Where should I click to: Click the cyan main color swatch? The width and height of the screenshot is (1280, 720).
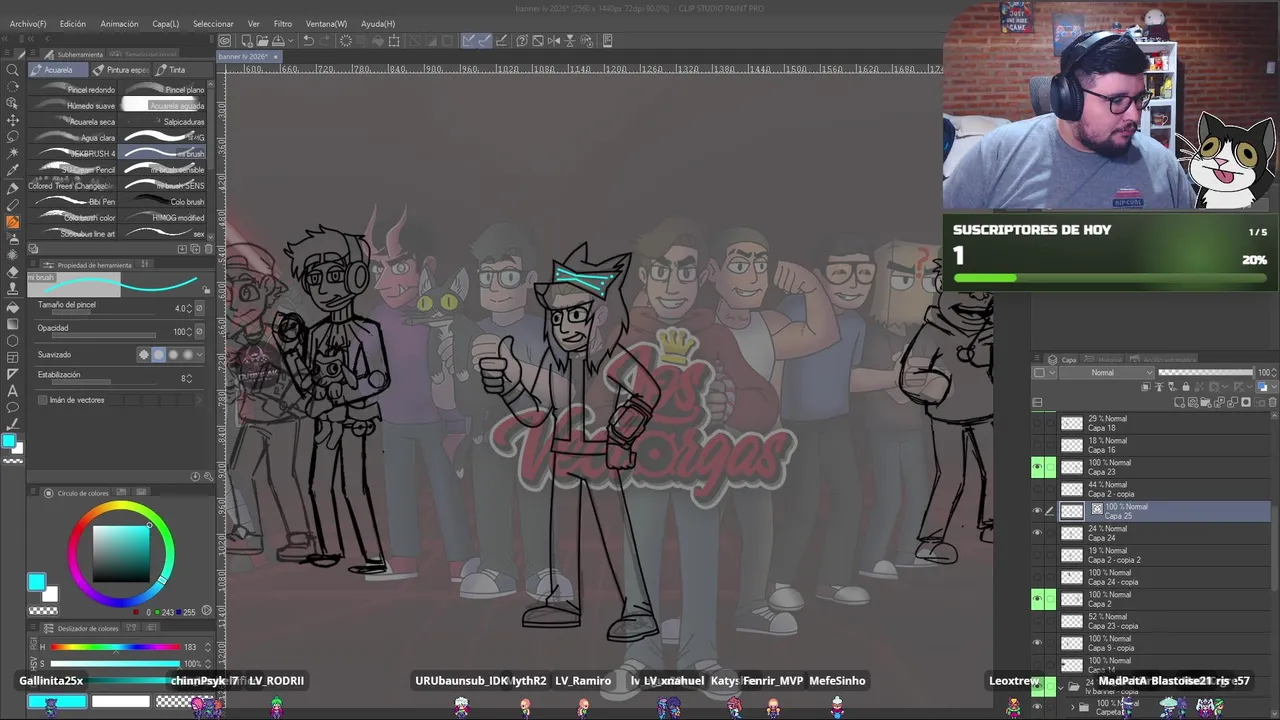(37, 582)
